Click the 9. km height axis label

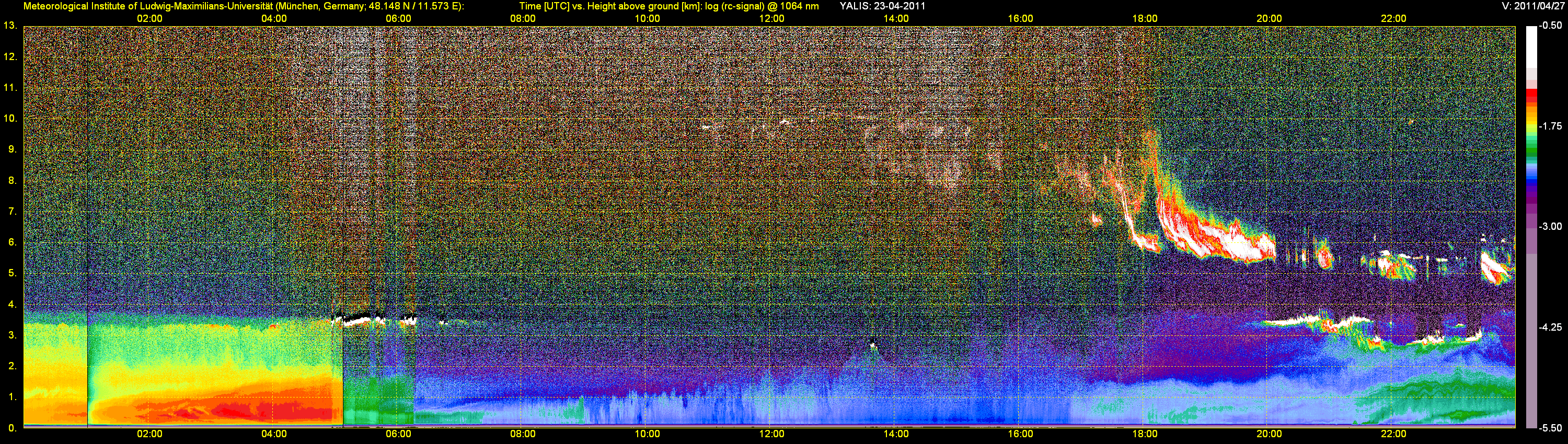tap(12, 149)
